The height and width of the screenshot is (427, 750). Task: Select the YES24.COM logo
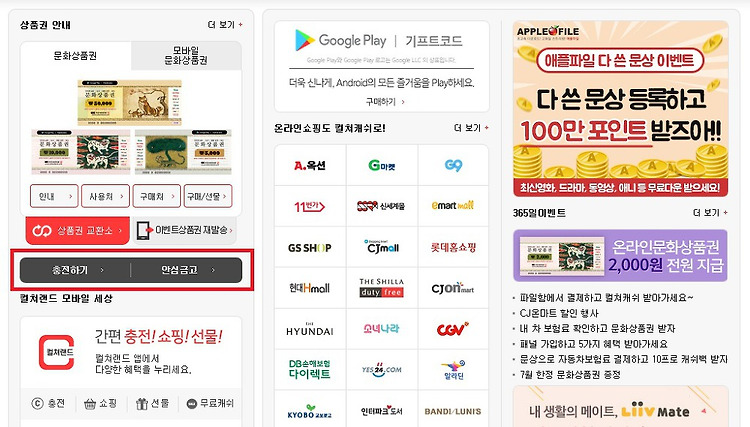(382, 370)
